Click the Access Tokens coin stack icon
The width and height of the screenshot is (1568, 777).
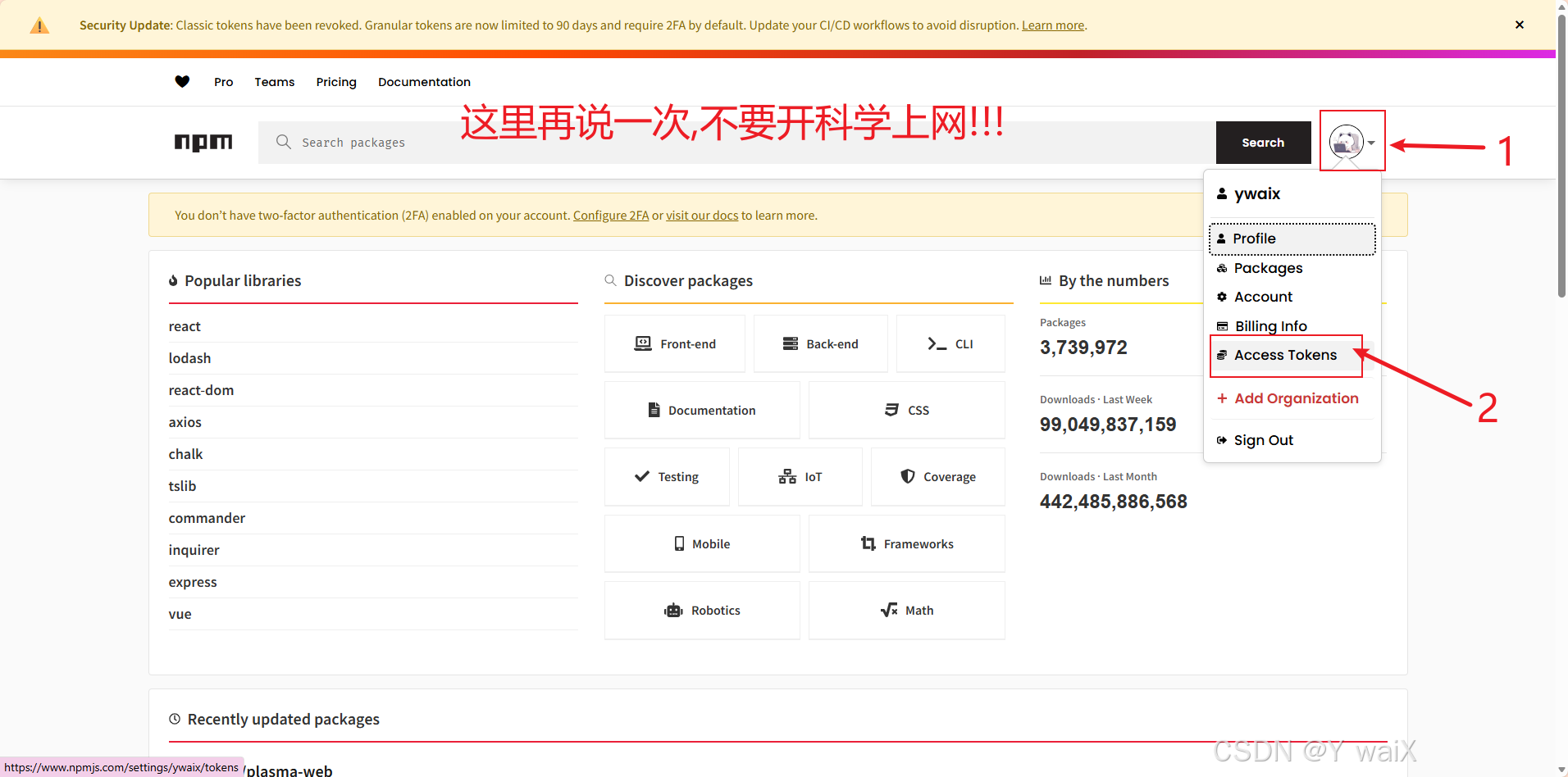[x=1222, y=355]
